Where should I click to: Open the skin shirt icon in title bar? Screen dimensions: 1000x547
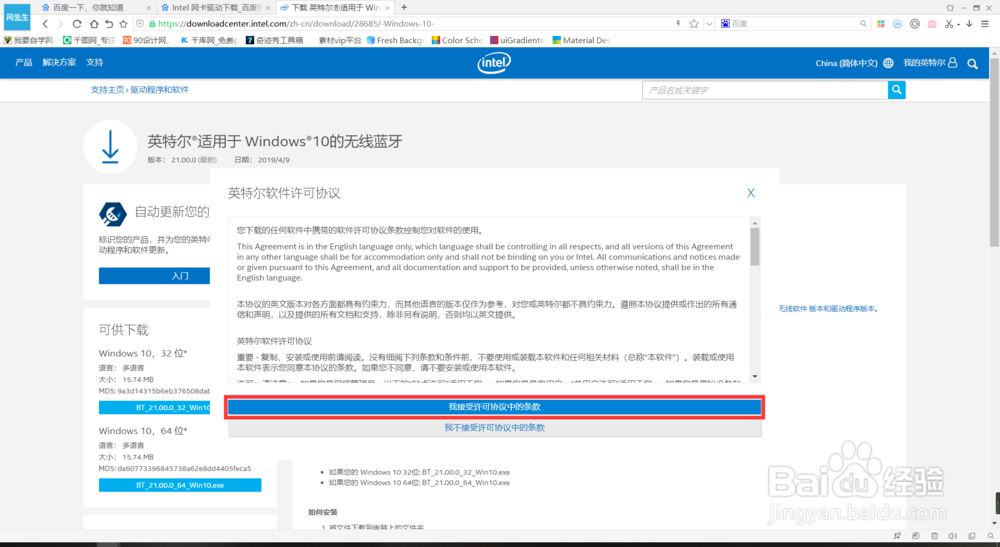(950, 8)
